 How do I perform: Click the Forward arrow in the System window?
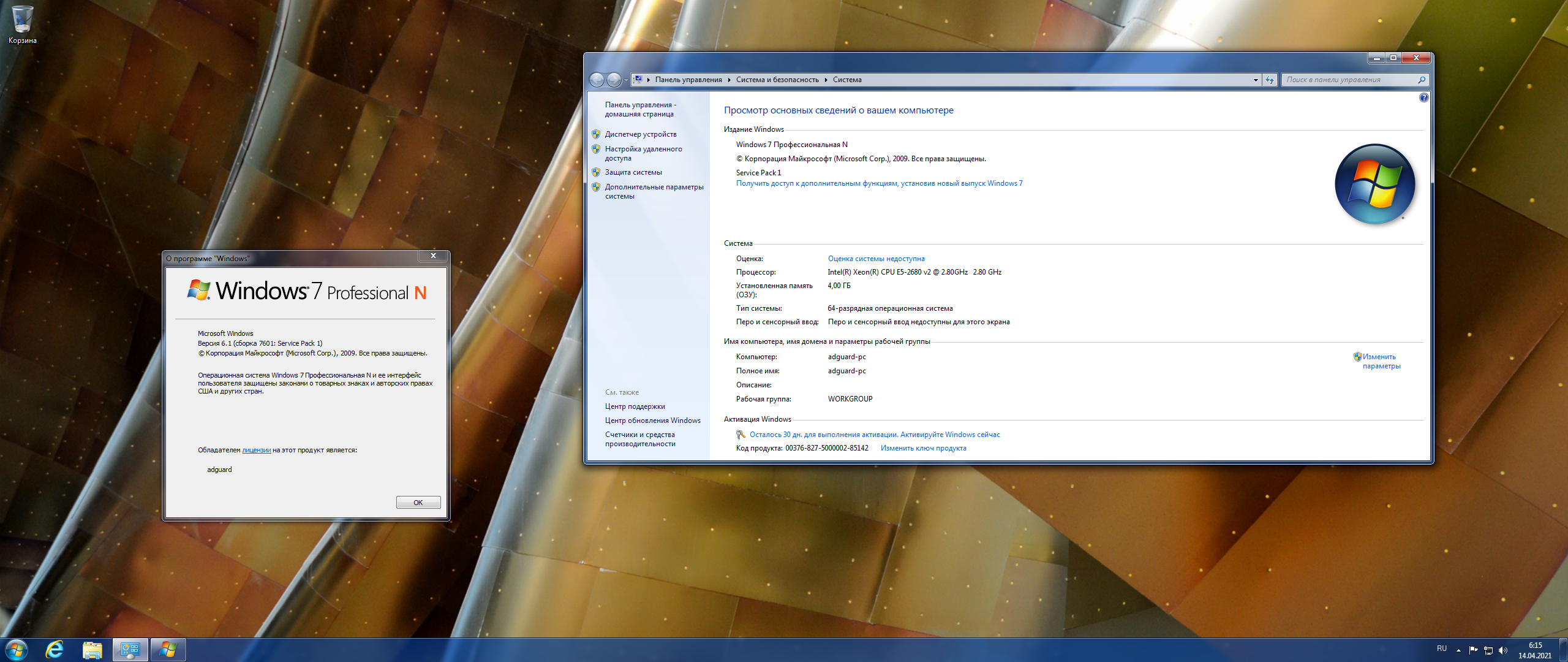point(613,80)
